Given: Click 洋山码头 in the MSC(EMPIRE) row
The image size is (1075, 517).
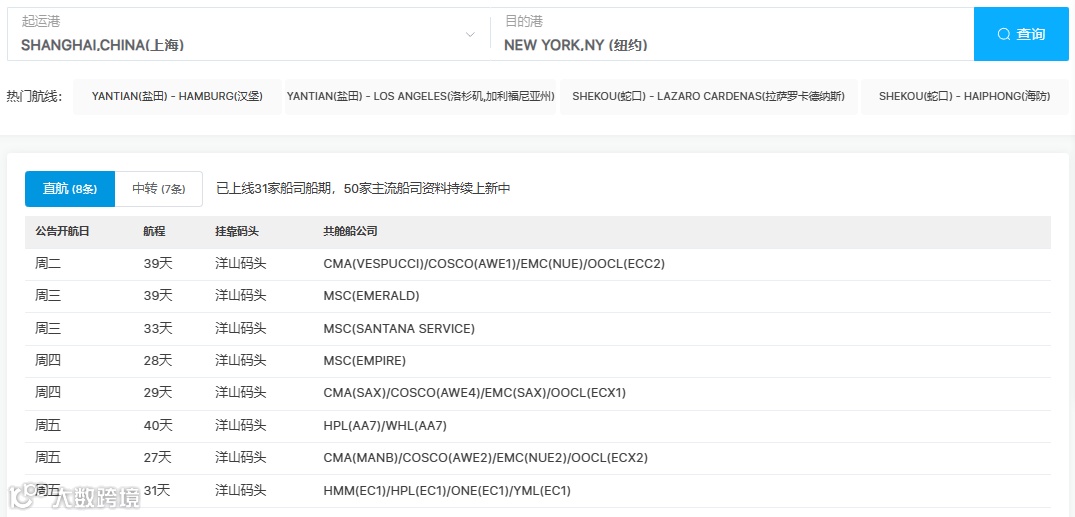Looking at the screenshot, I should [x=241, y=361].
